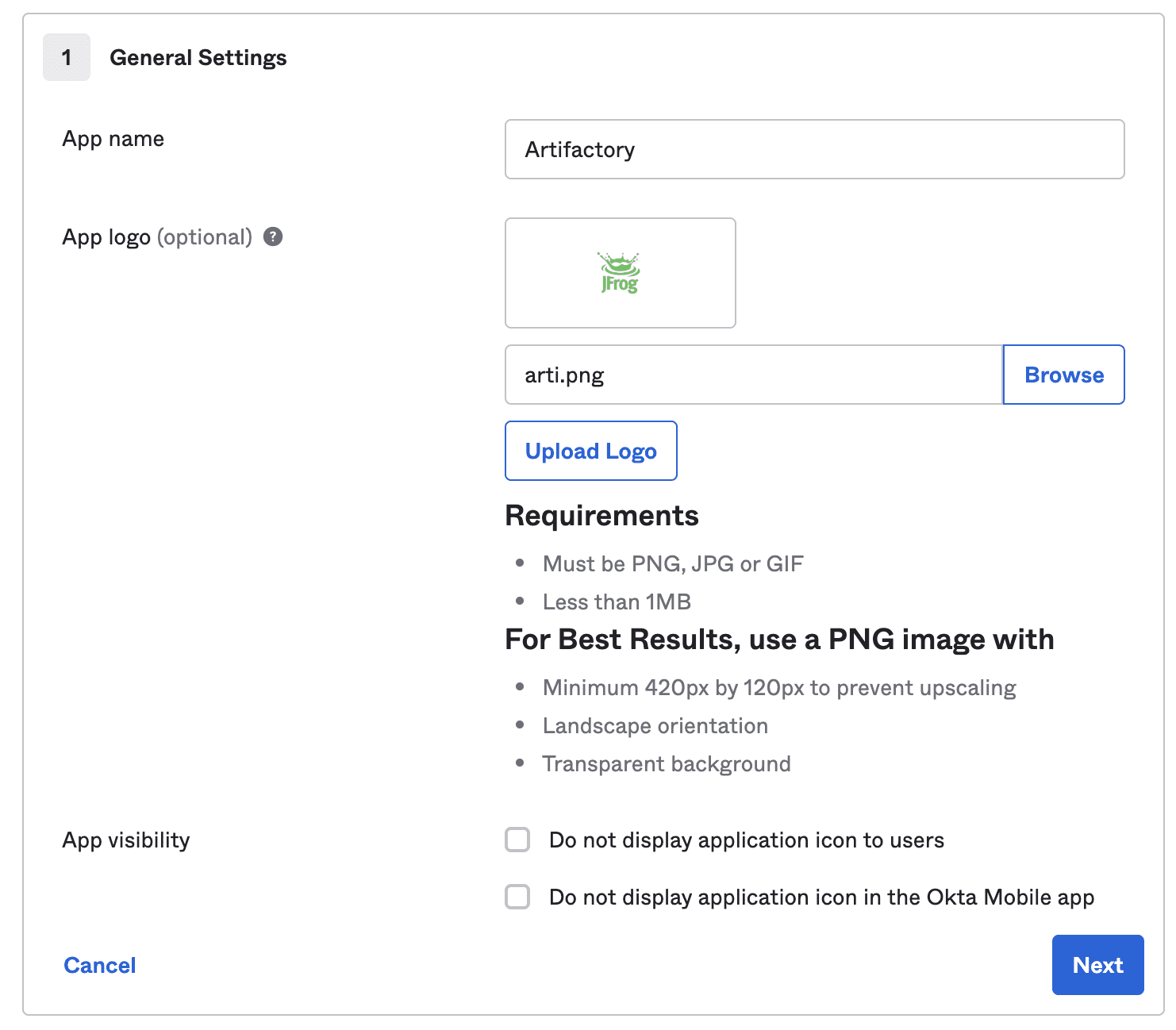
Task: Click the General Settings heading
Action: [198, 58]
